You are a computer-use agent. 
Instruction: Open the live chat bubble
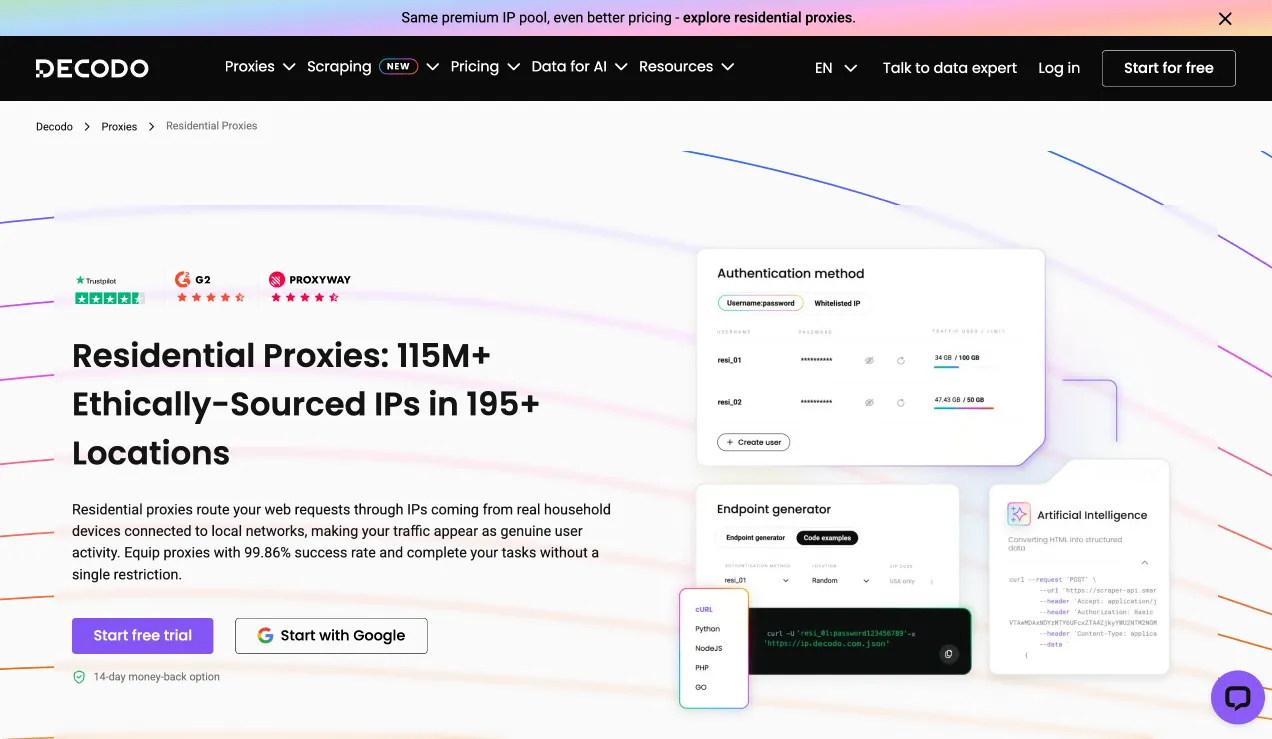click(1237, 697)
